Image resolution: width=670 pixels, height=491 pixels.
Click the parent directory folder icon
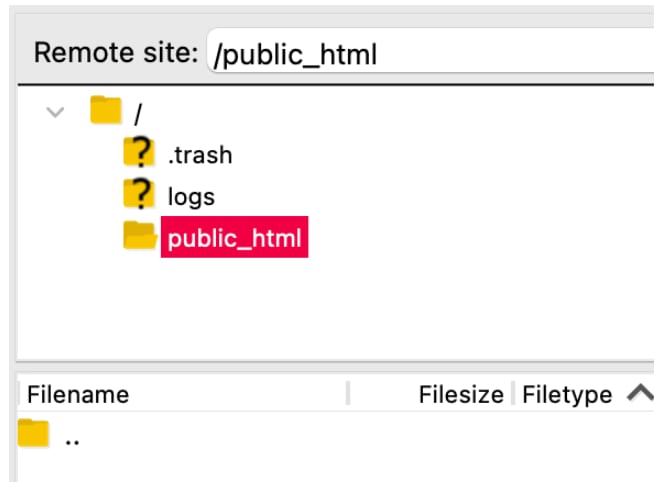coord(34,435)
